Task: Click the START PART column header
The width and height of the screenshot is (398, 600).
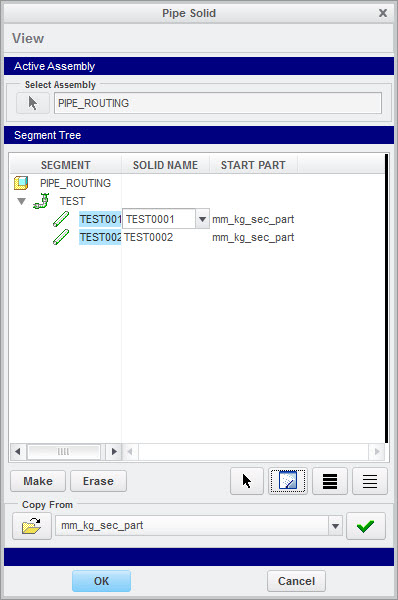Action: point(253,165)
